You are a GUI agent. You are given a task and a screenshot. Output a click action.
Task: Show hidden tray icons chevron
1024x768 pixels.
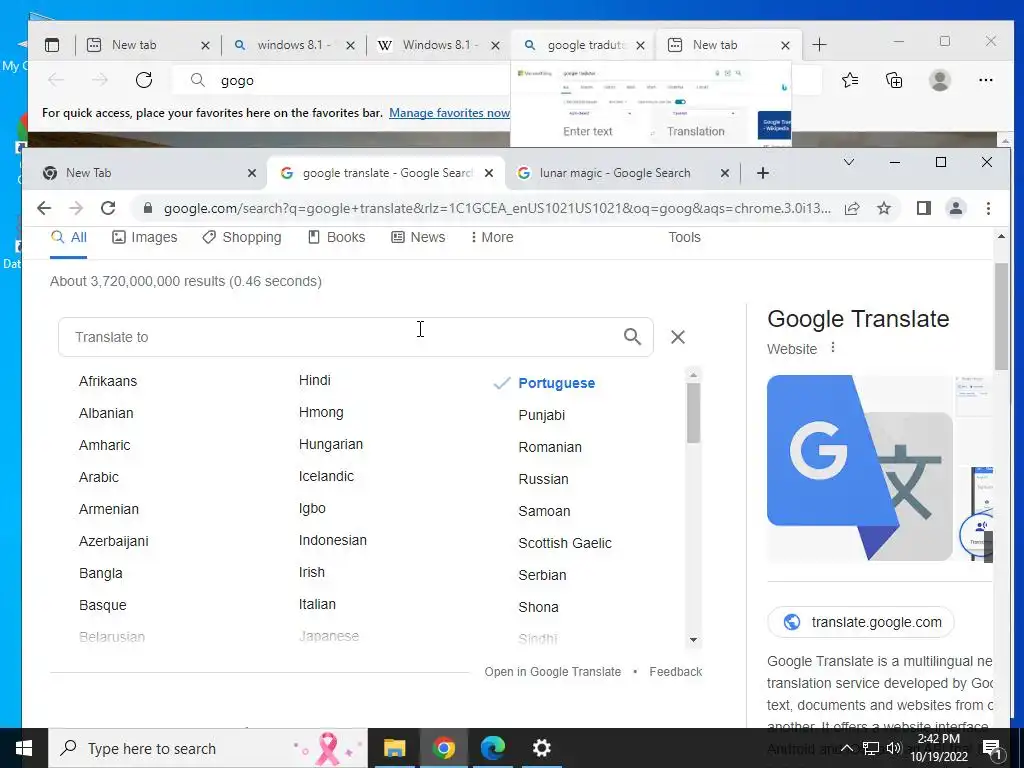846,748
